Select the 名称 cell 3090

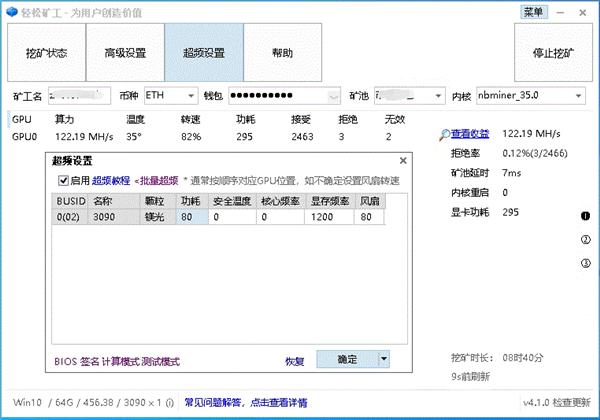(x=114, y=217)
